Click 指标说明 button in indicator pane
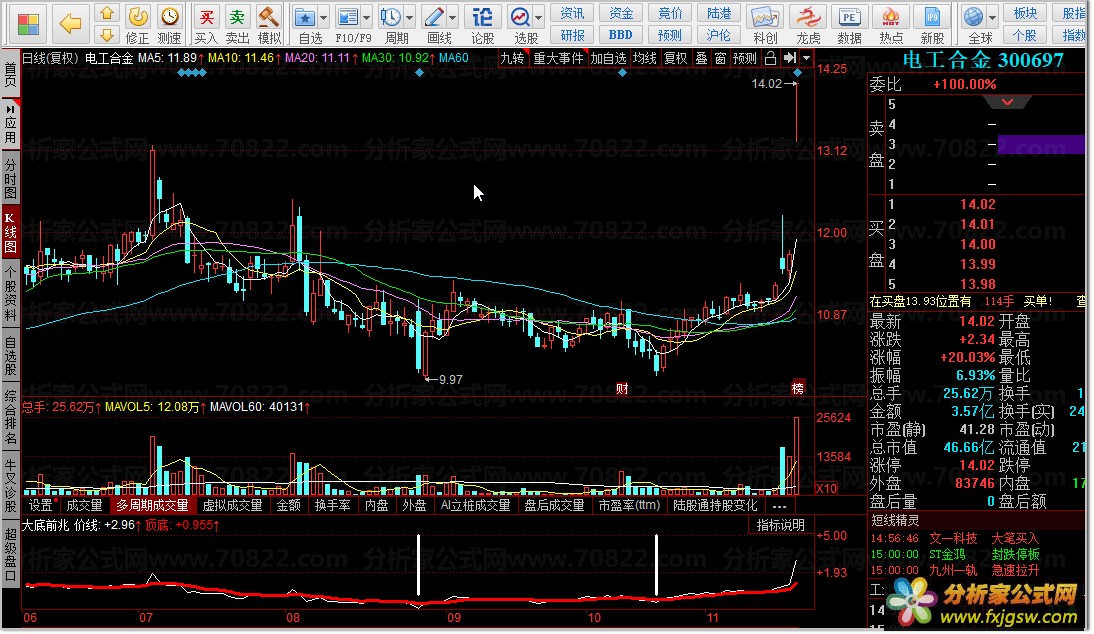Image resolution: width=1094 pixels, height=634 pixels. (781, 525)
